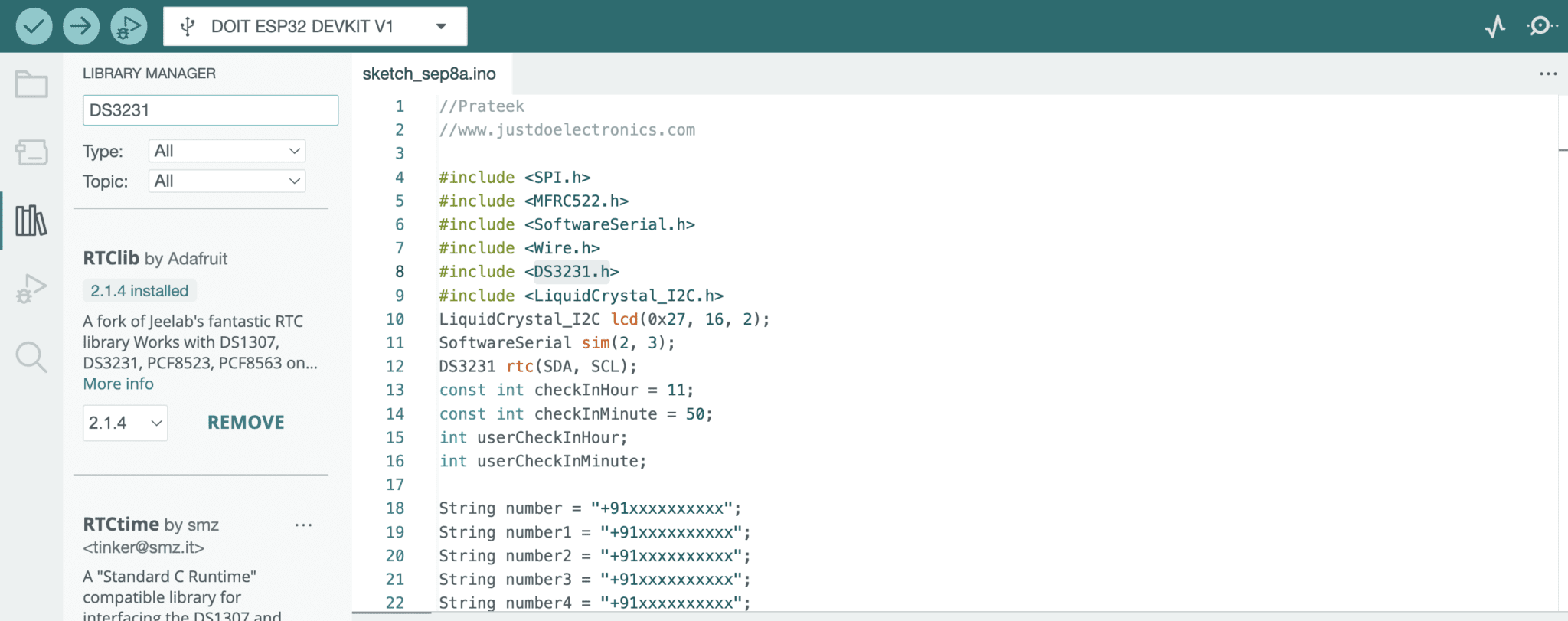Open the Debug panel in sidebar
1568x621 pixels.
pos(31,289)
